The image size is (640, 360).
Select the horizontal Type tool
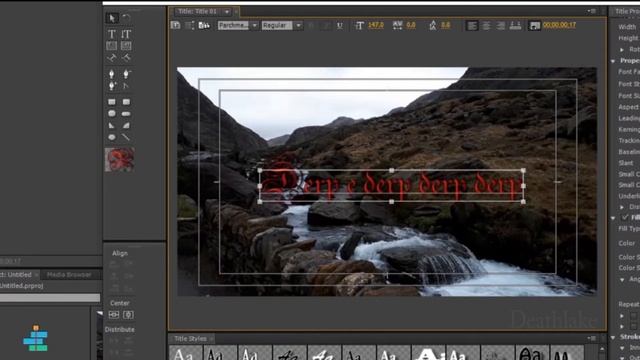pos(112,34)
